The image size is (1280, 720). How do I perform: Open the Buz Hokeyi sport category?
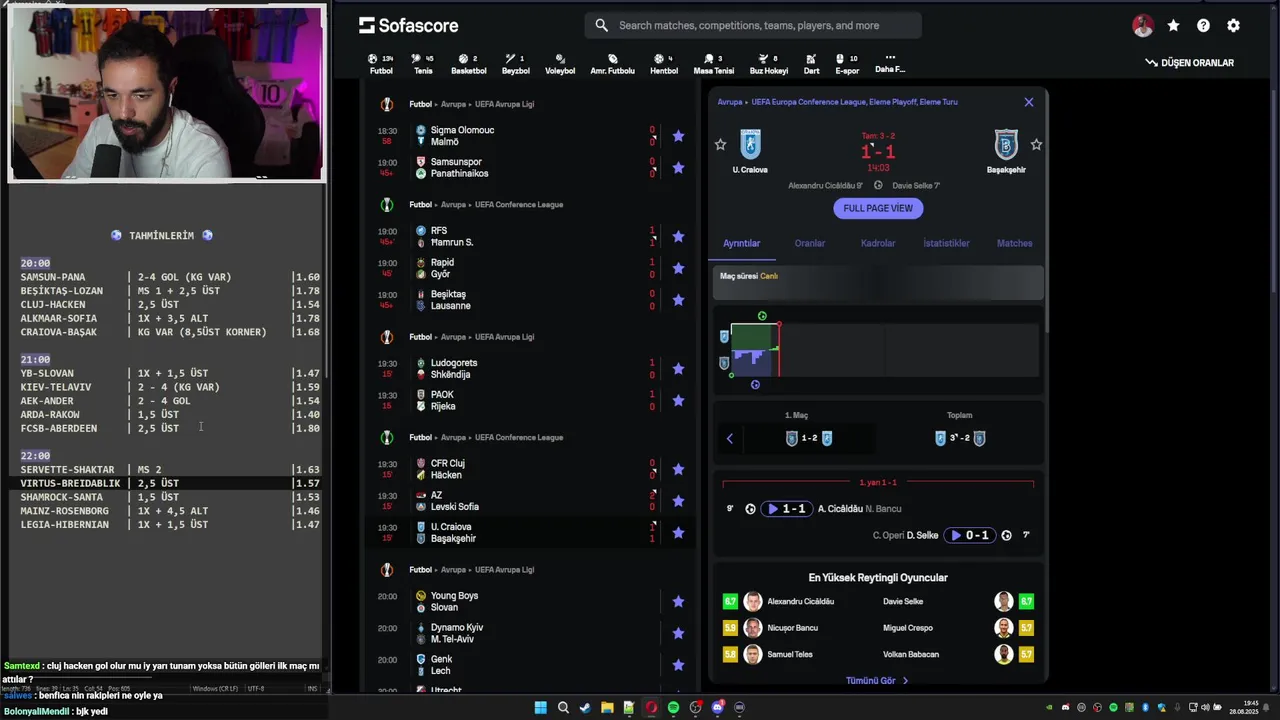point(769,64)
